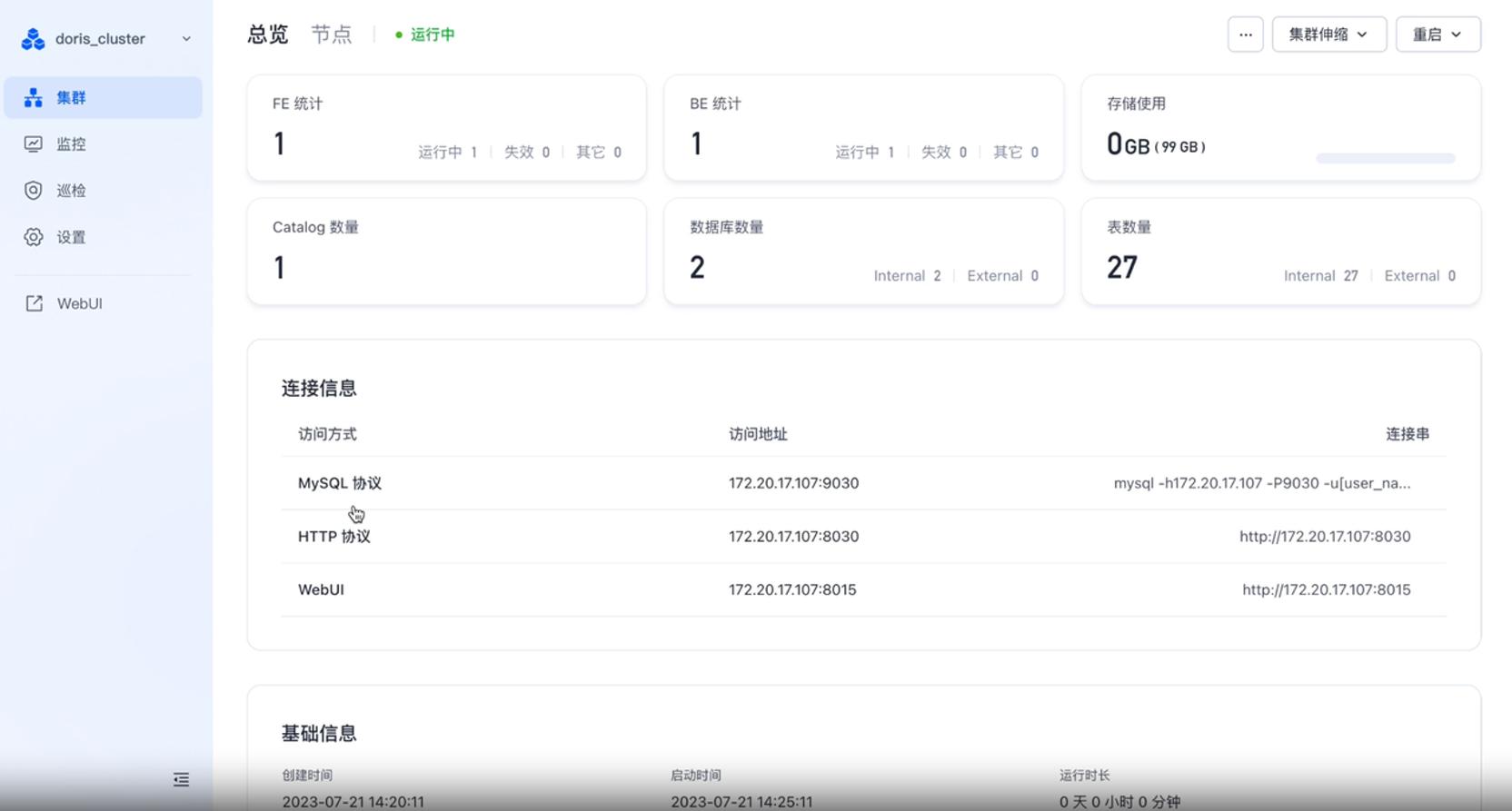Open the WebUI sidebar link
Image resolution: width=1512 pixels, height=811 pixels.
[x=103, y=303]
